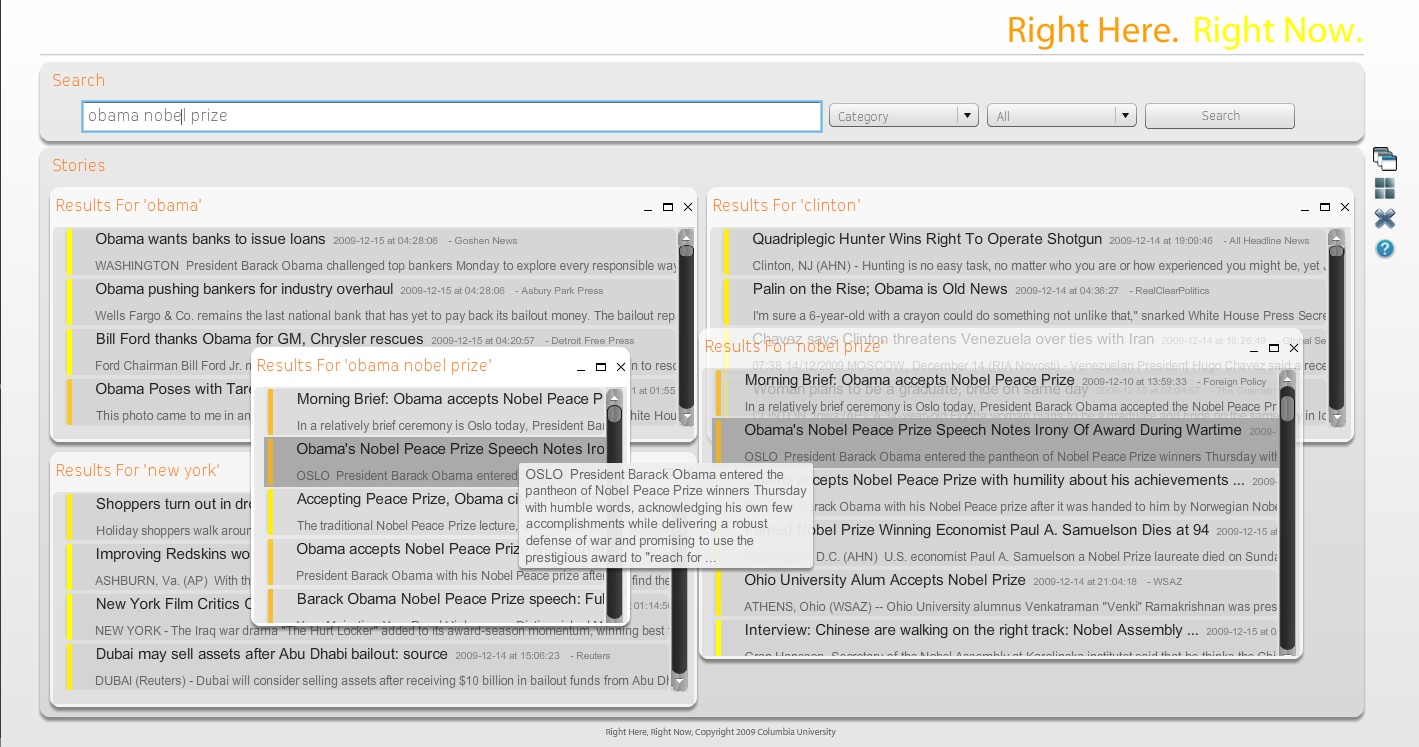Minimize the Results For 'nobel prize' window
The image size is (1419, 747).
click(x=1254, y=349)
